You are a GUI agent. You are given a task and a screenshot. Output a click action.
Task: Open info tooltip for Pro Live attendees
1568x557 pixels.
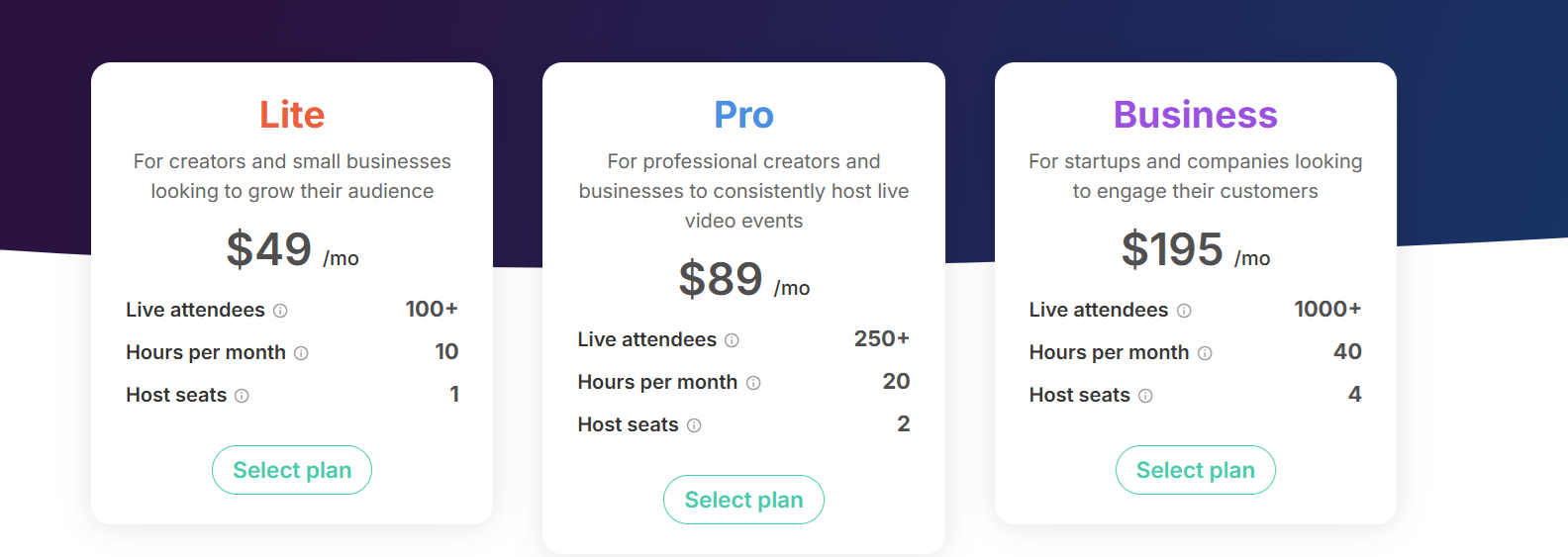pos(732,340)
